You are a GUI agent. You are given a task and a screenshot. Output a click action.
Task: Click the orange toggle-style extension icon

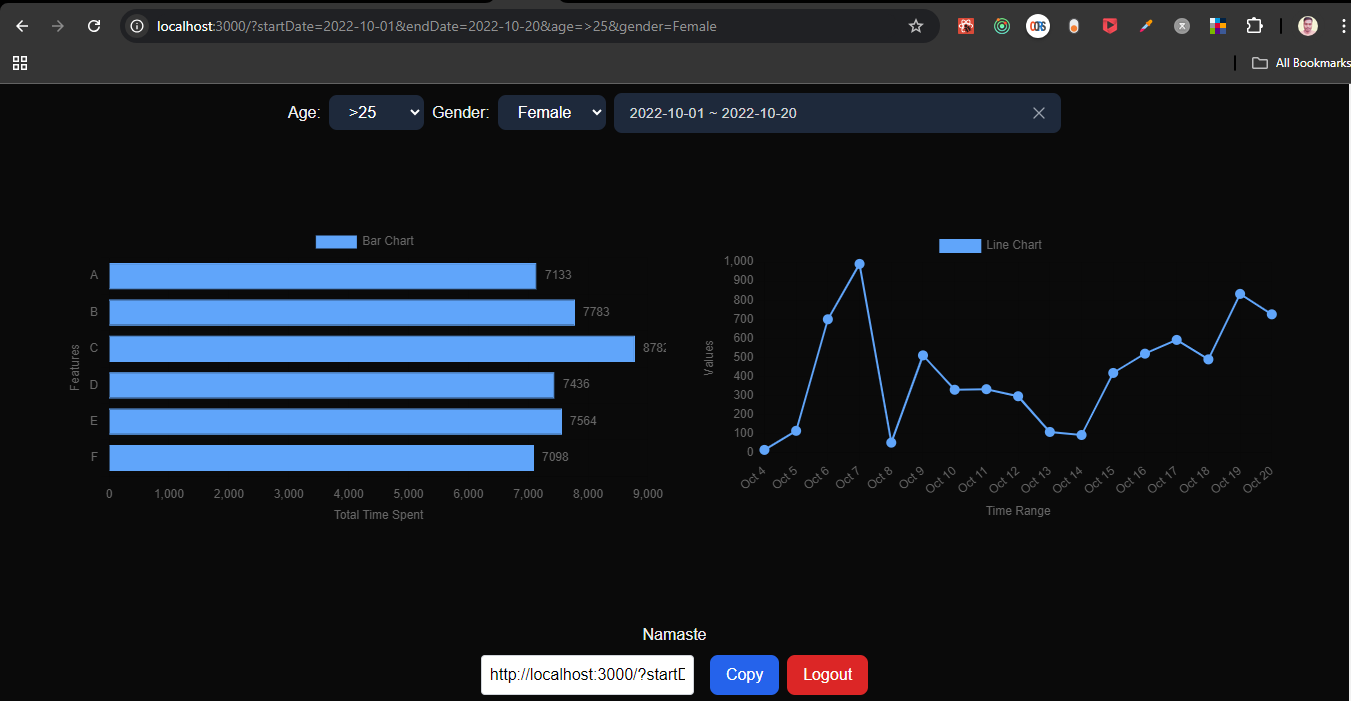pyautogui.click(x=1074, y=25)
